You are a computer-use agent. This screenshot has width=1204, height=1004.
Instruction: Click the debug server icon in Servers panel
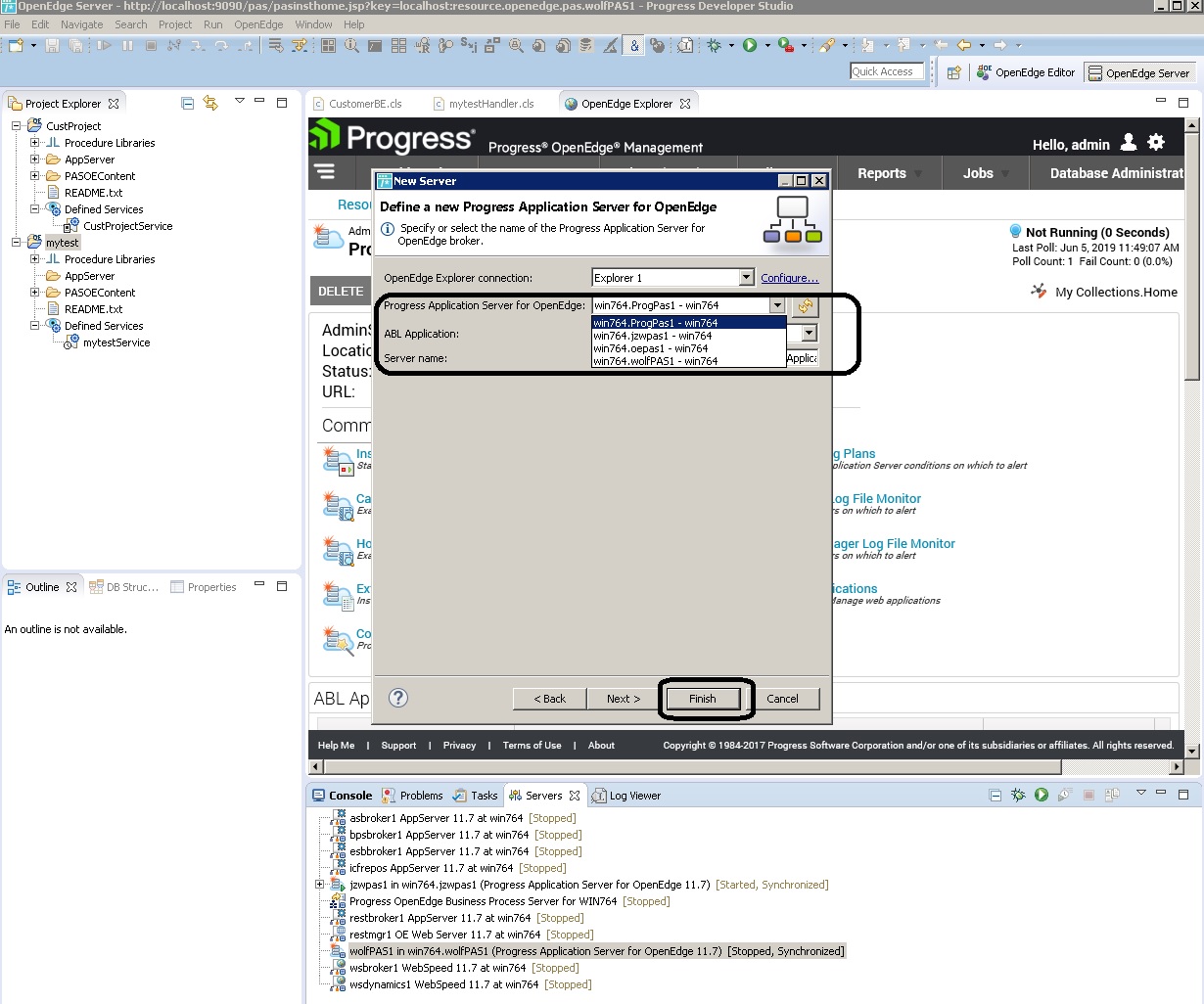1018,796
